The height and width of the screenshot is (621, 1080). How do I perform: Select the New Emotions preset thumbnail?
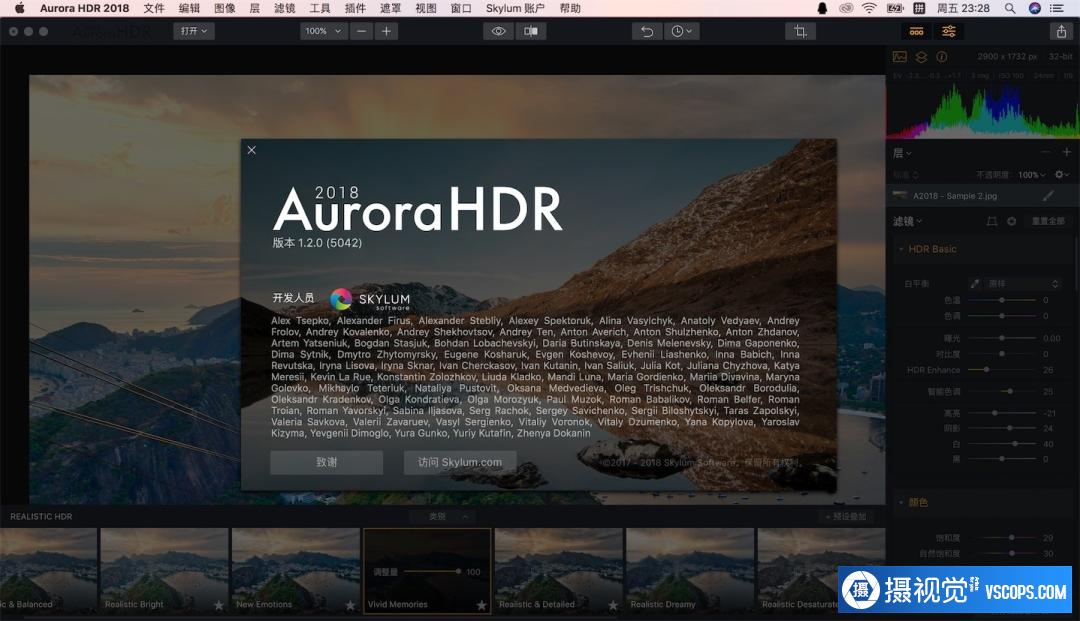(295, 571)
